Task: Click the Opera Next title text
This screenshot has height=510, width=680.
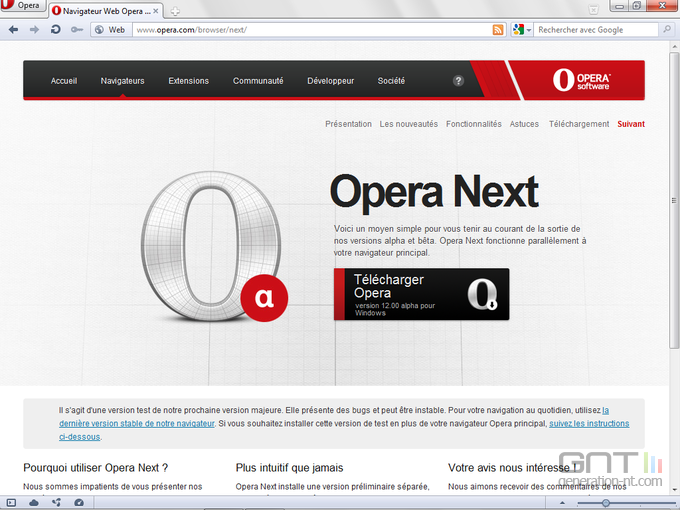Action: pyautogui.click(x=434, y=192)
